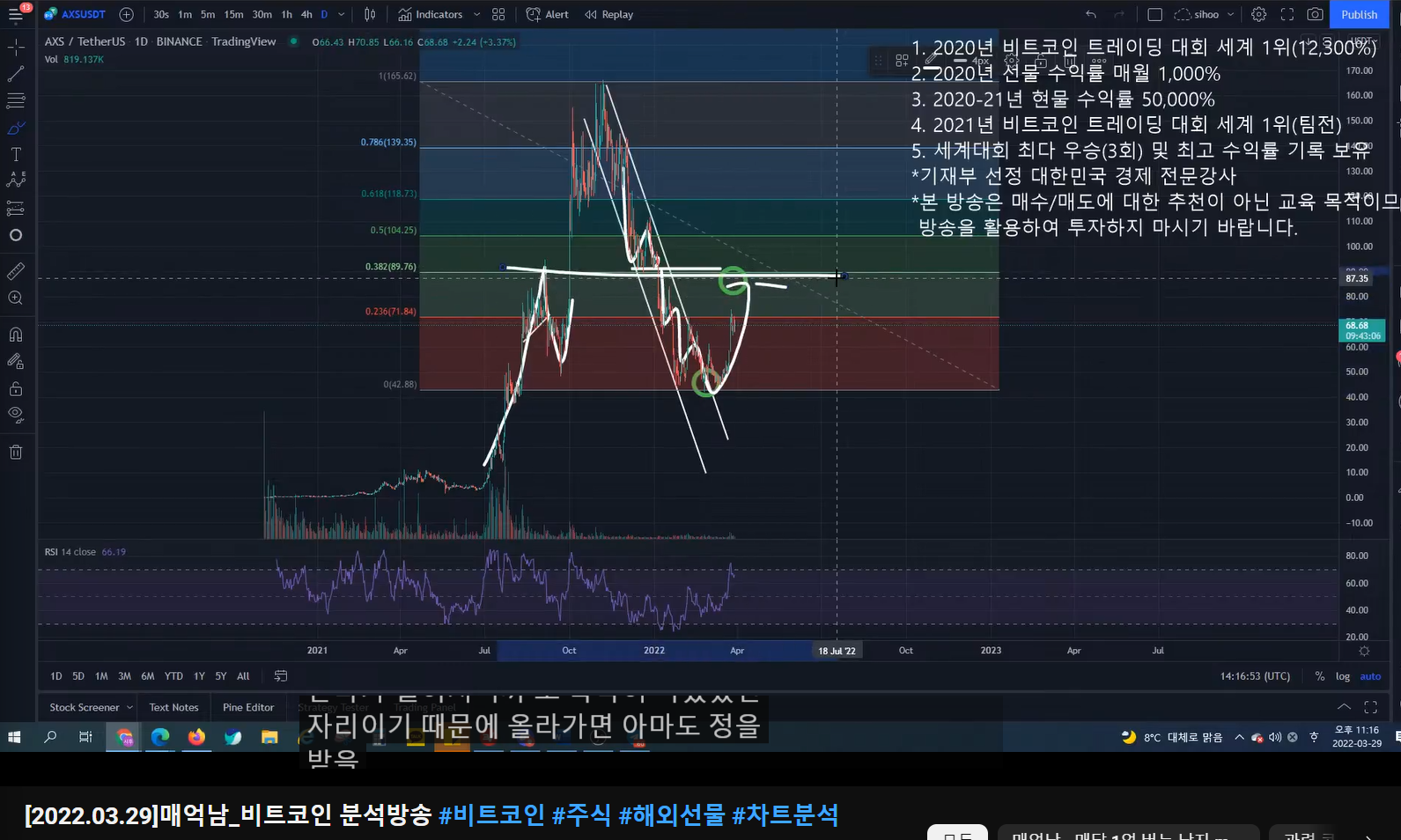Open the Windows Start menu
The height and width of the screenshot is (840, 1401).
14,737
